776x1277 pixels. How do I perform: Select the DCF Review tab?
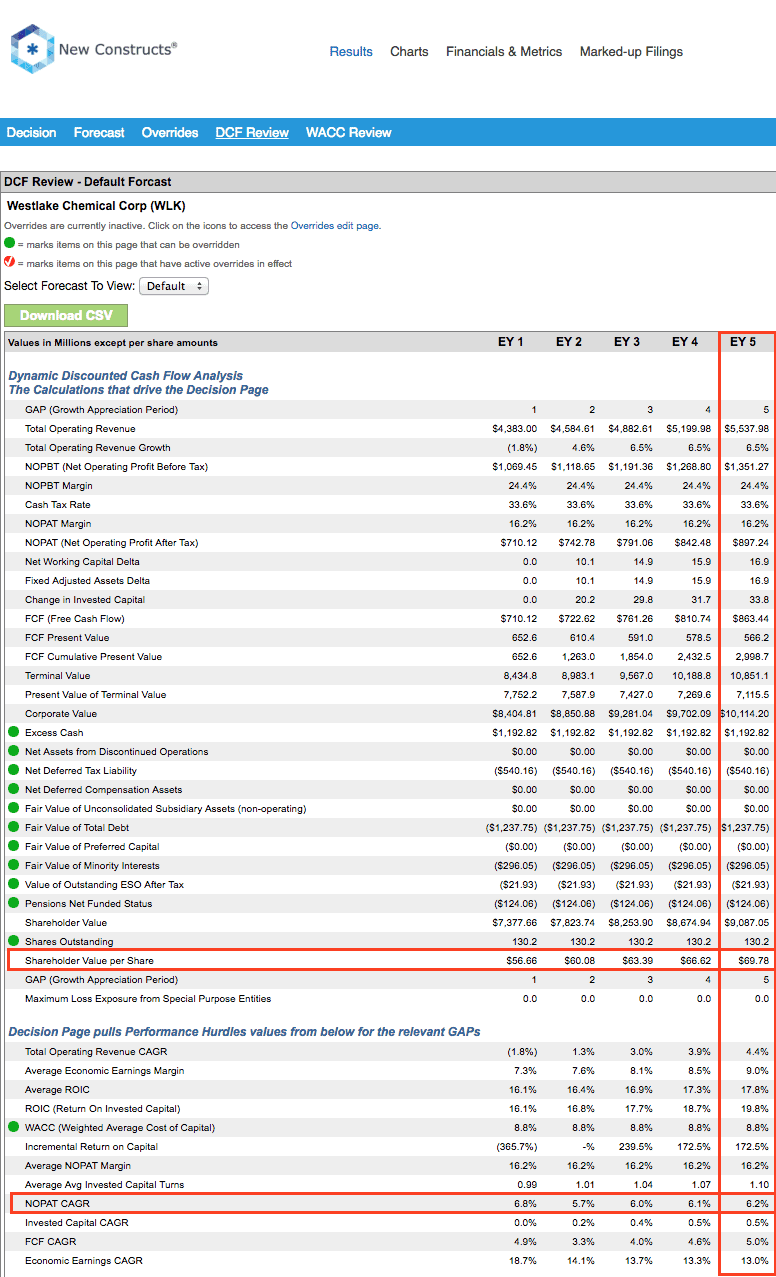[252, 132]
